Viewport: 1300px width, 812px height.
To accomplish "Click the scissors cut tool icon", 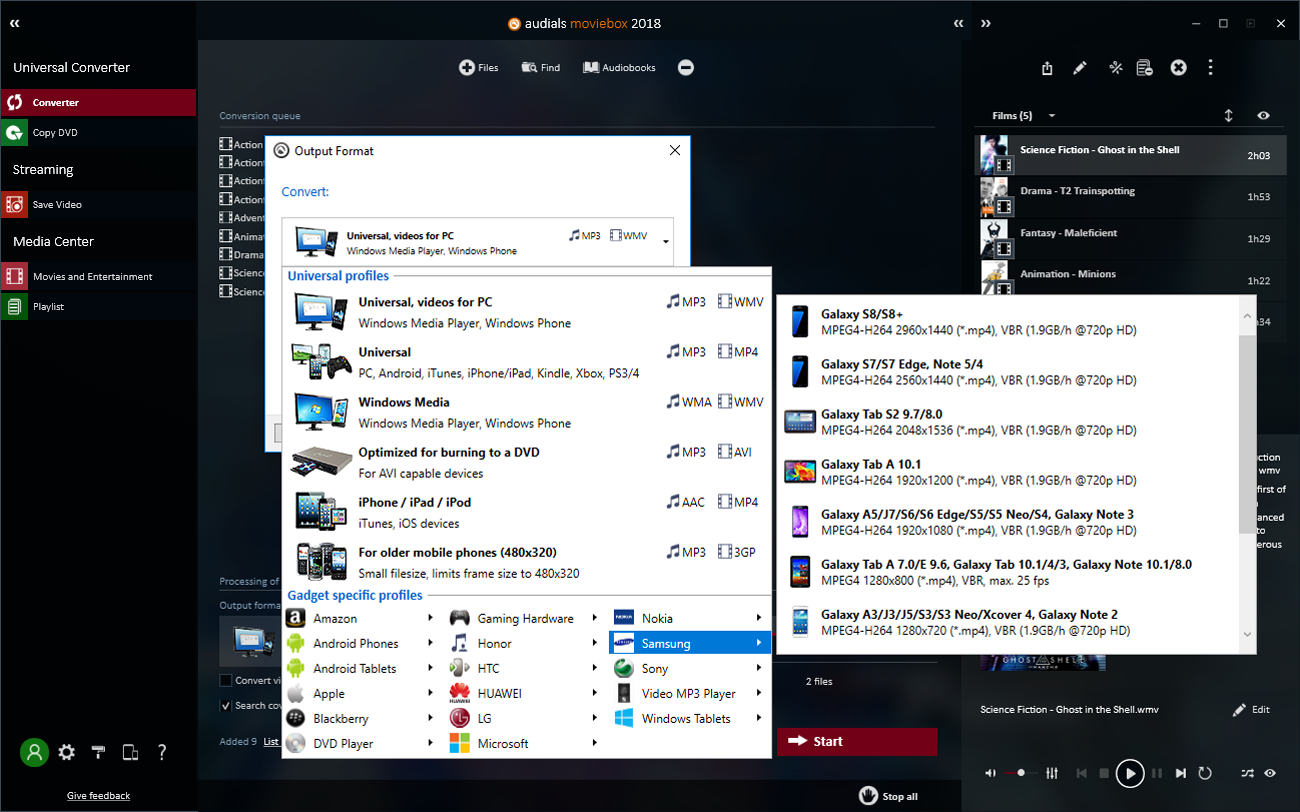I will click(x=1116, y=68).
